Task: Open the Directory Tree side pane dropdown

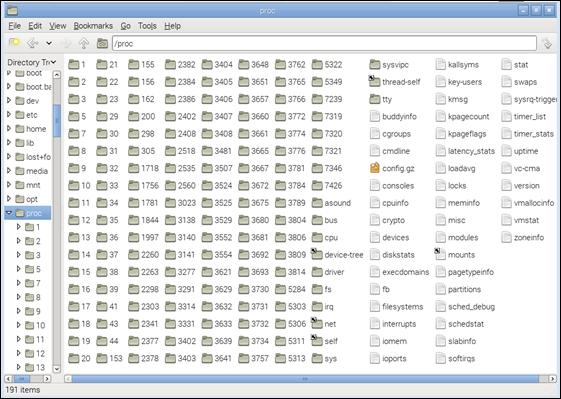Action: pyautogui.click(x=31, y=62)
